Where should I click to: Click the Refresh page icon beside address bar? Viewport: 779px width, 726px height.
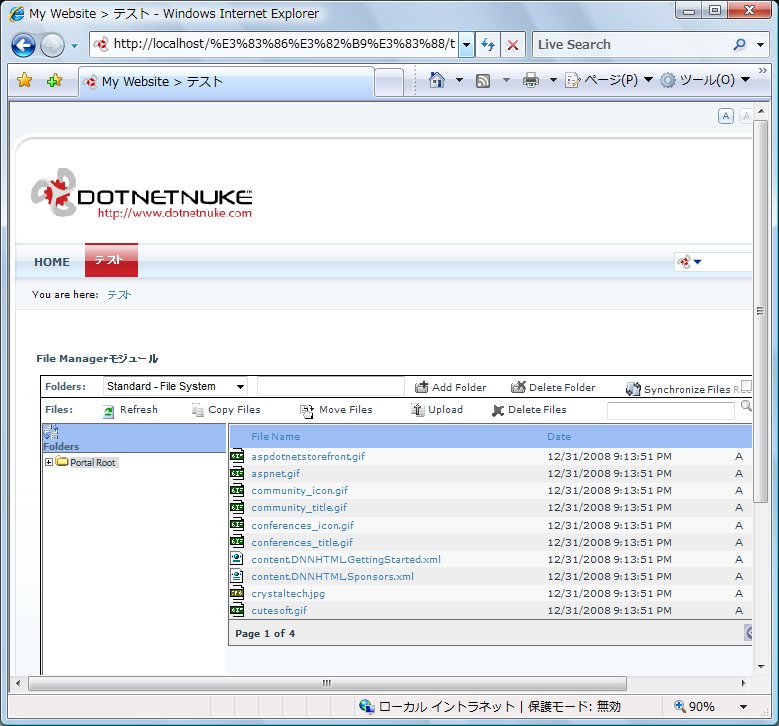(x=487, y=45)
